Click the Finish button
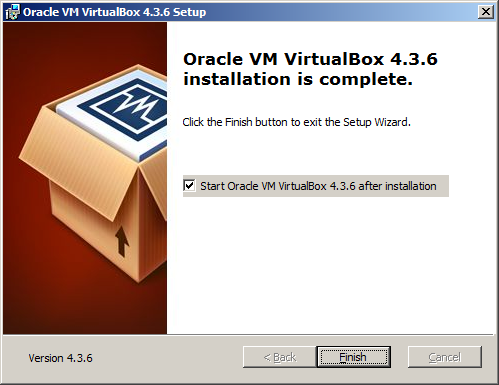This screenshot has width=499, height=385. click(353, 357)
